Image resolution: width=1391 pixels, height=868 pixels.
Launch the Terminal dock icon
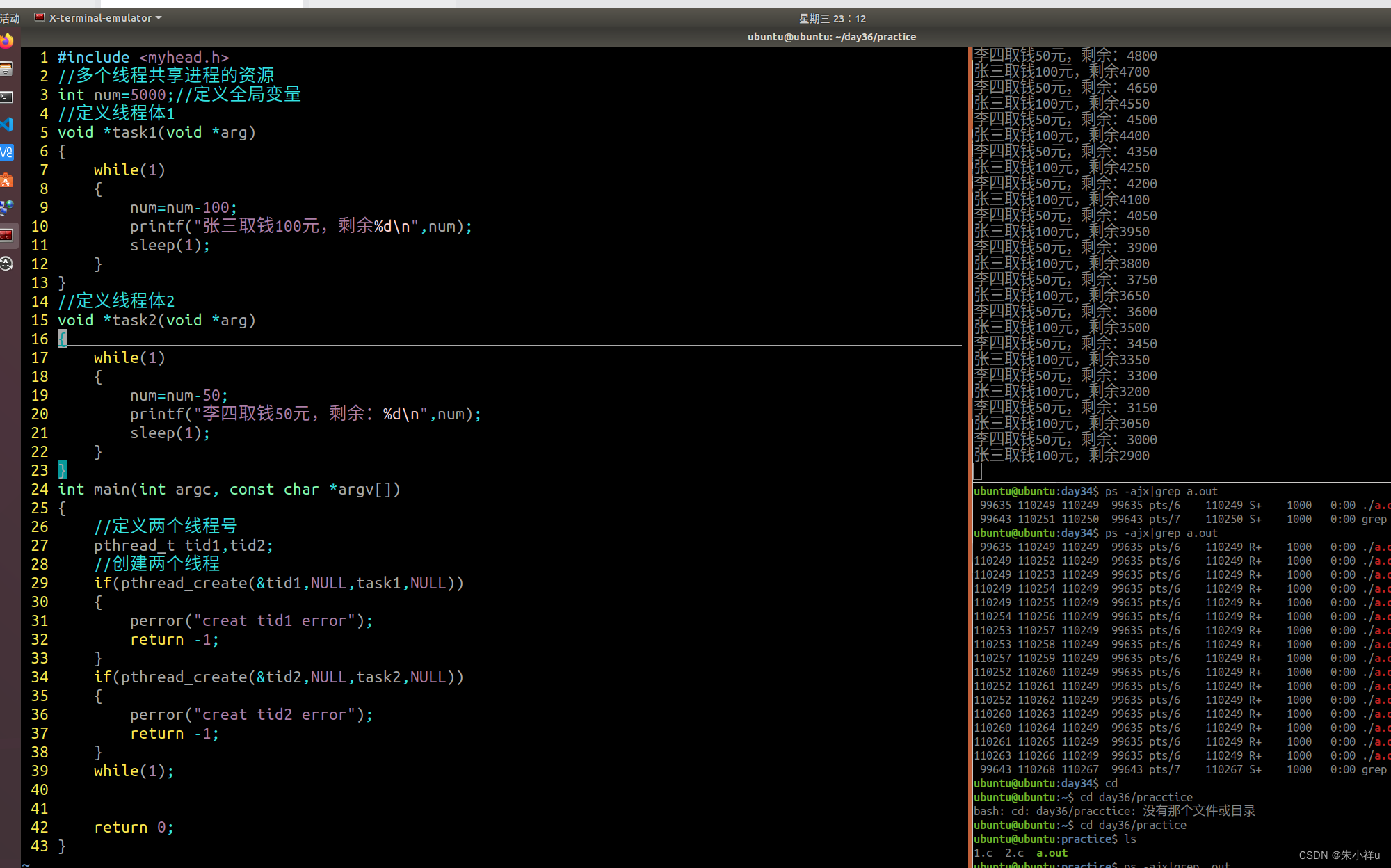[x=6, y=97]
